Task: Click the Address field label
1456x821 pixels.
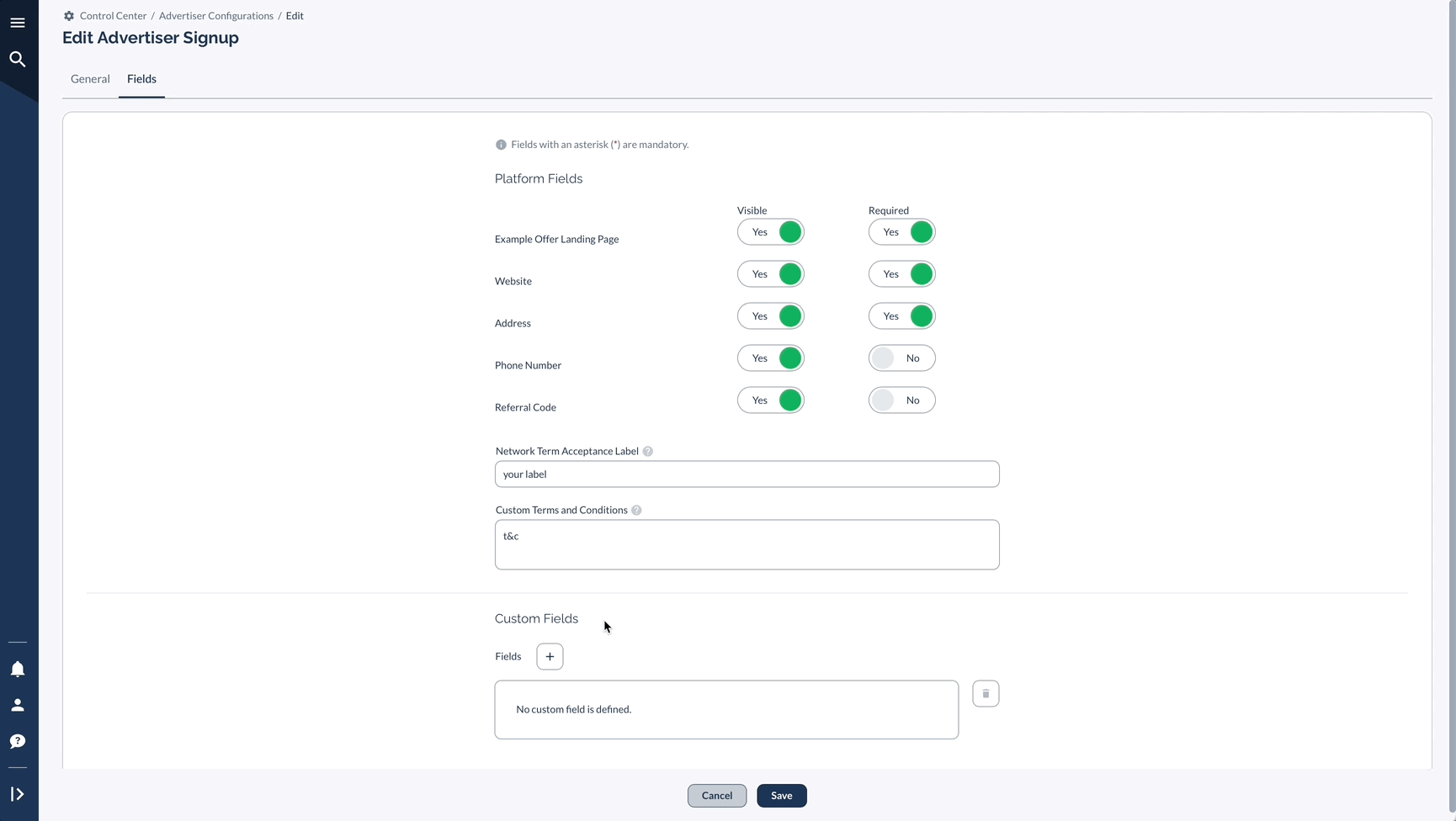Action: (513, 323)
